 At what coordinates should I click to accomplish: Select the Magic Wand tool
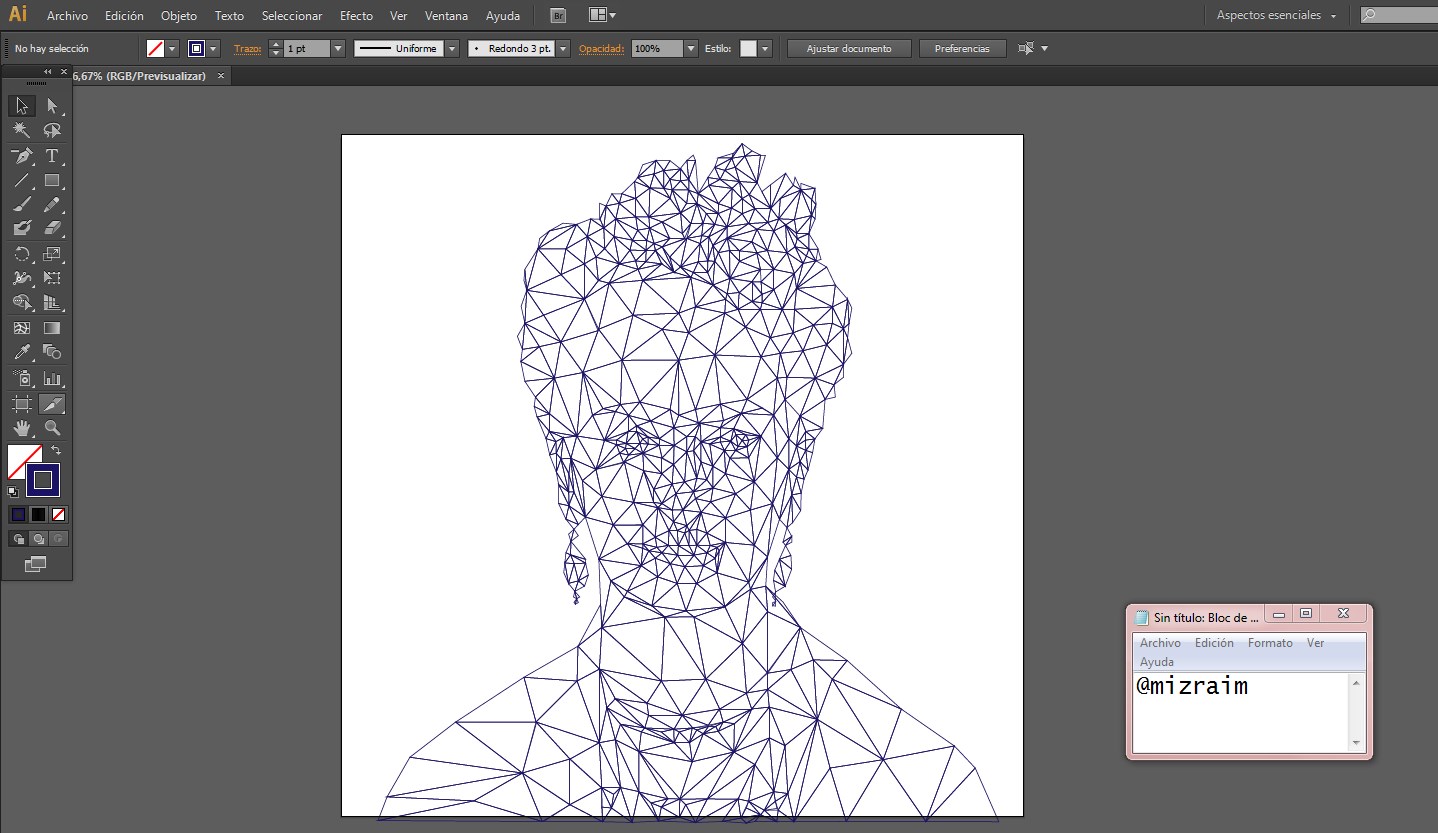[x=22, y=130]
